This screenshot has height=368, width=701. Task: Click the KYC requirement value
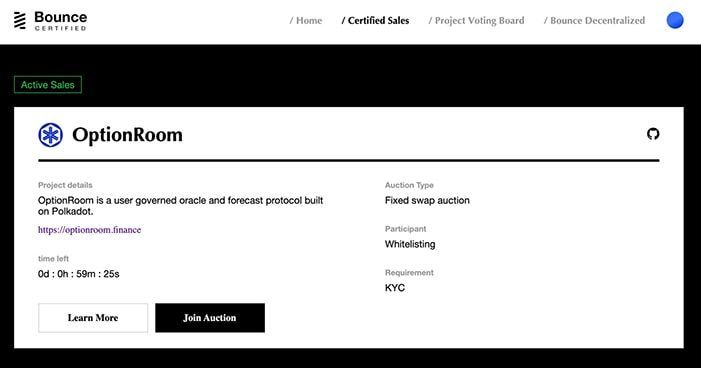(395, 288)
